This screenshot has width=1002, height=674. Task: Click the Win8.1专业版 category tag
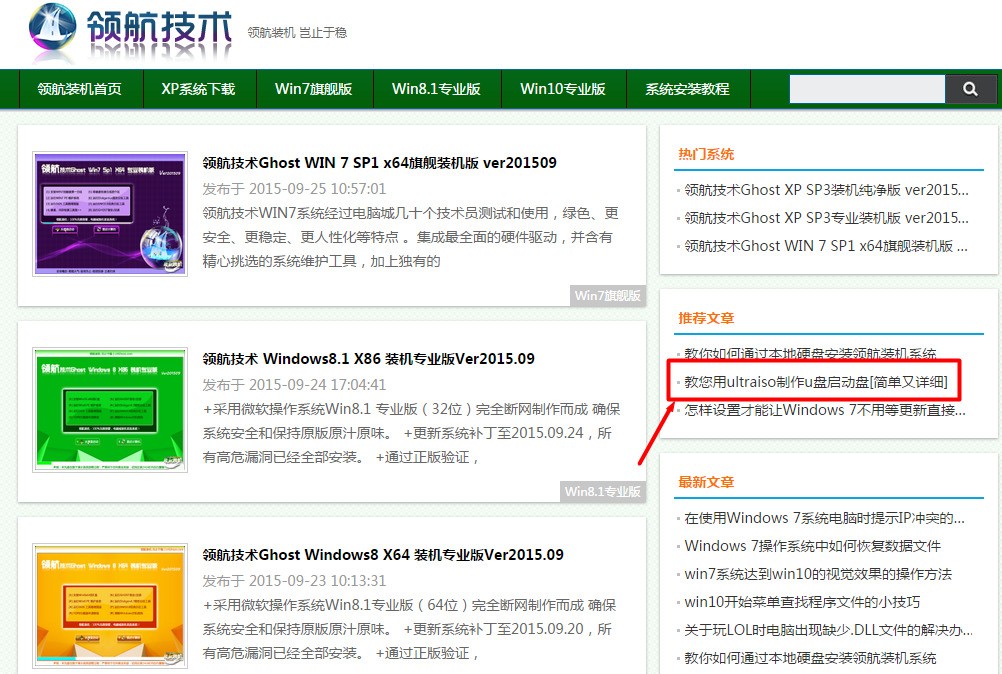pos(602,491)
